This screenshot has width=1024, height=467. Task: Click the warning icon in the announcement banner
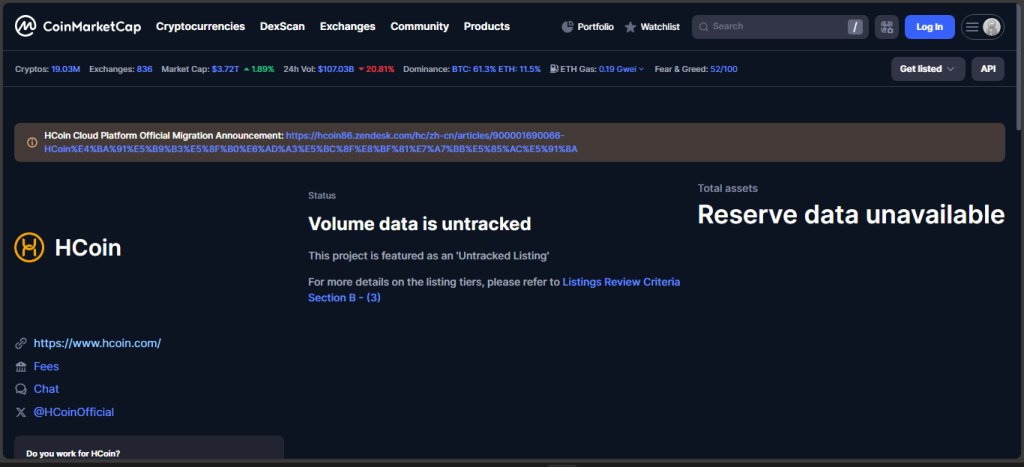click(31, 142)
